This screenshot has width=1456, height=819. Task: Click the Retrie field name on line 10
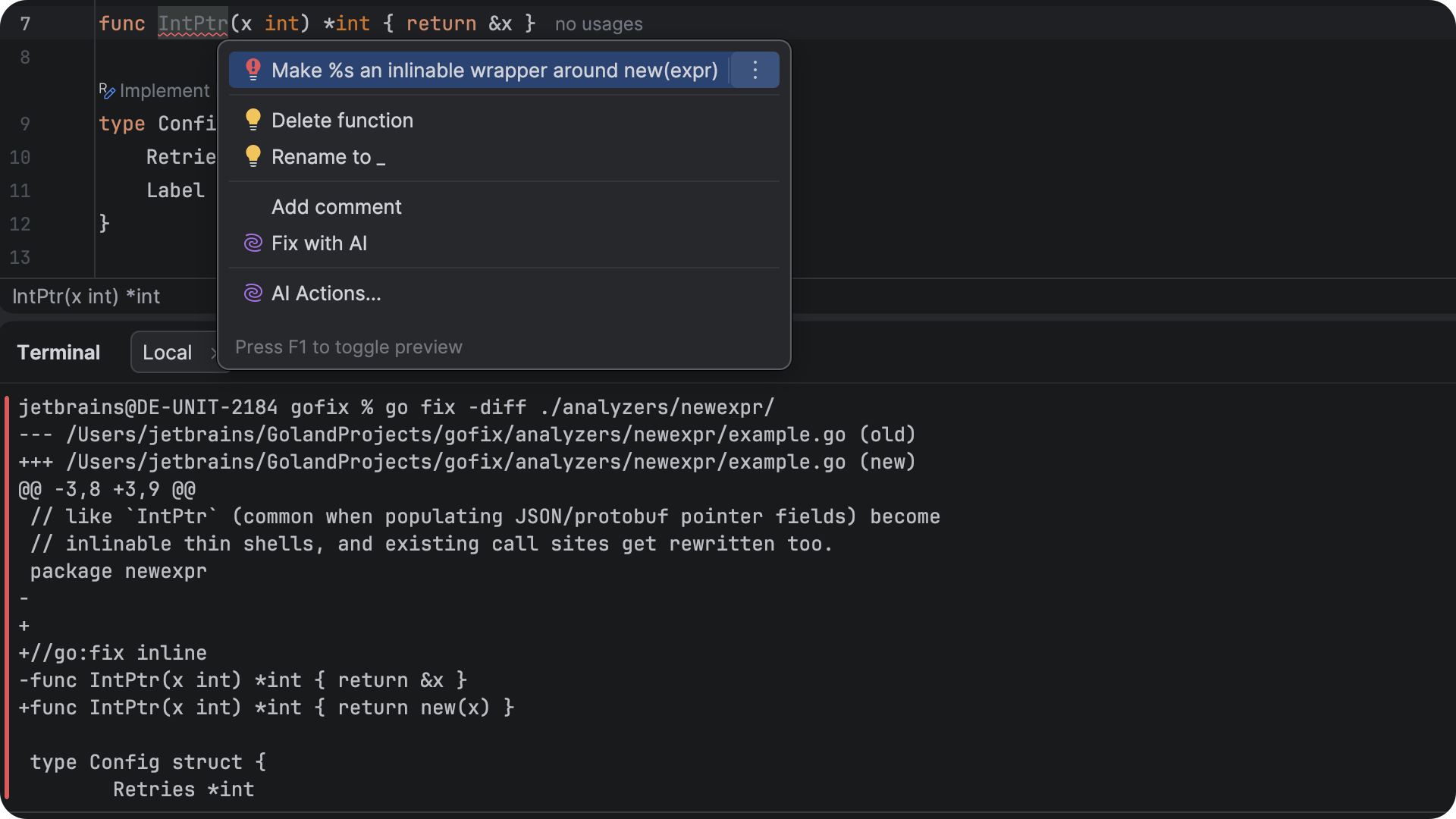(x=180, y=157)
